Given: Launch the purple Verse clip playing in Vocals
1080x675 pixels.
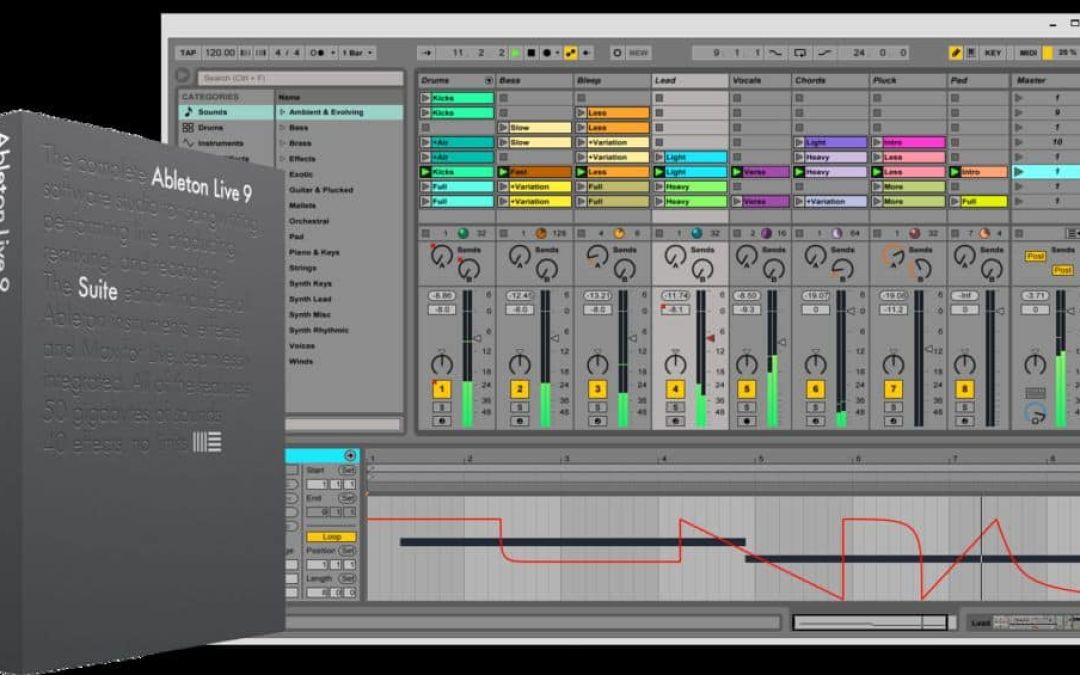Looking at the screenshot, I should [x=737, y=172].
